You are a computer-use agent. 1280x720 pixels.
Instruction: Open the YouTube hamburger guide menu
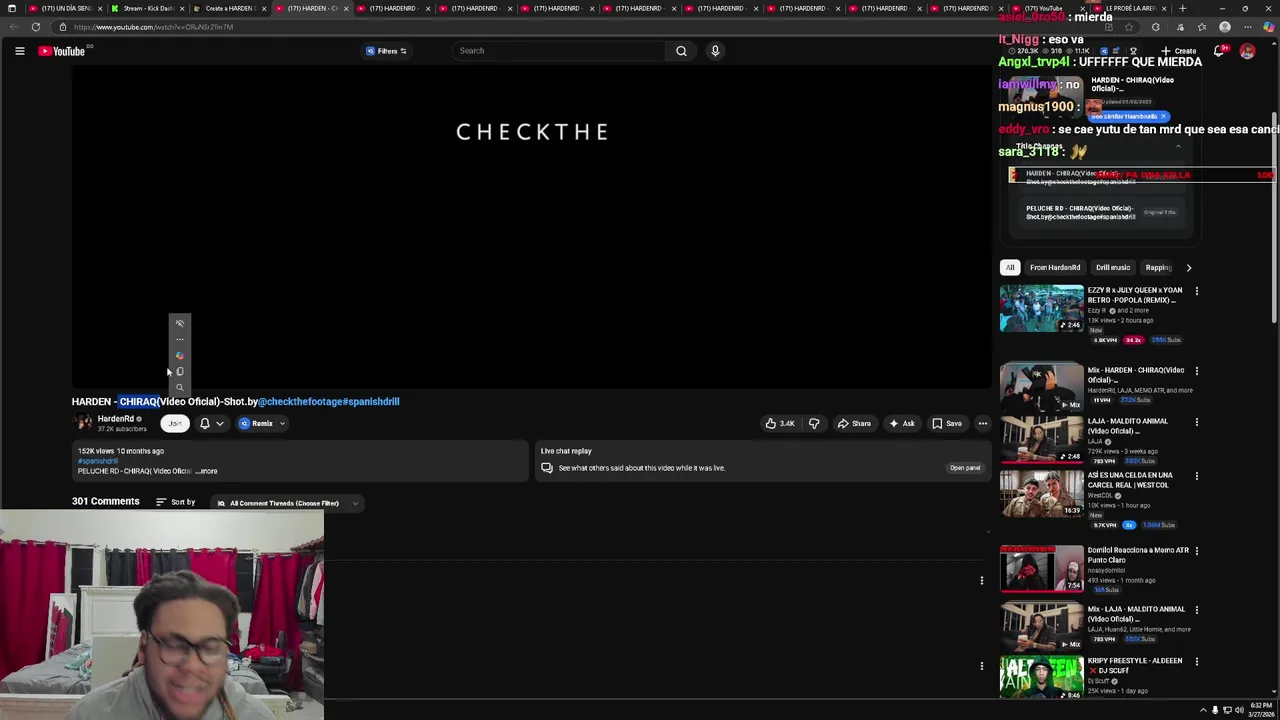pos(19,51)
